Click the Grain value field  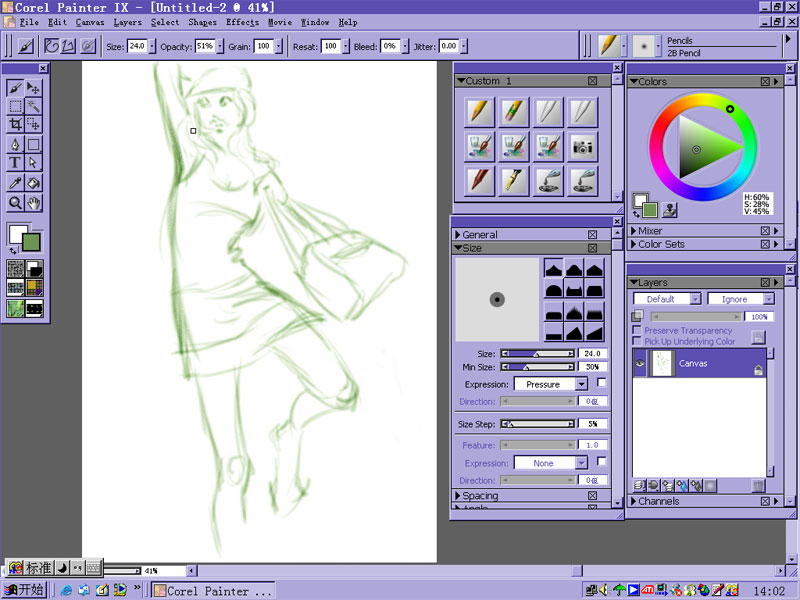pyautogui.click(x=264, y=46)
